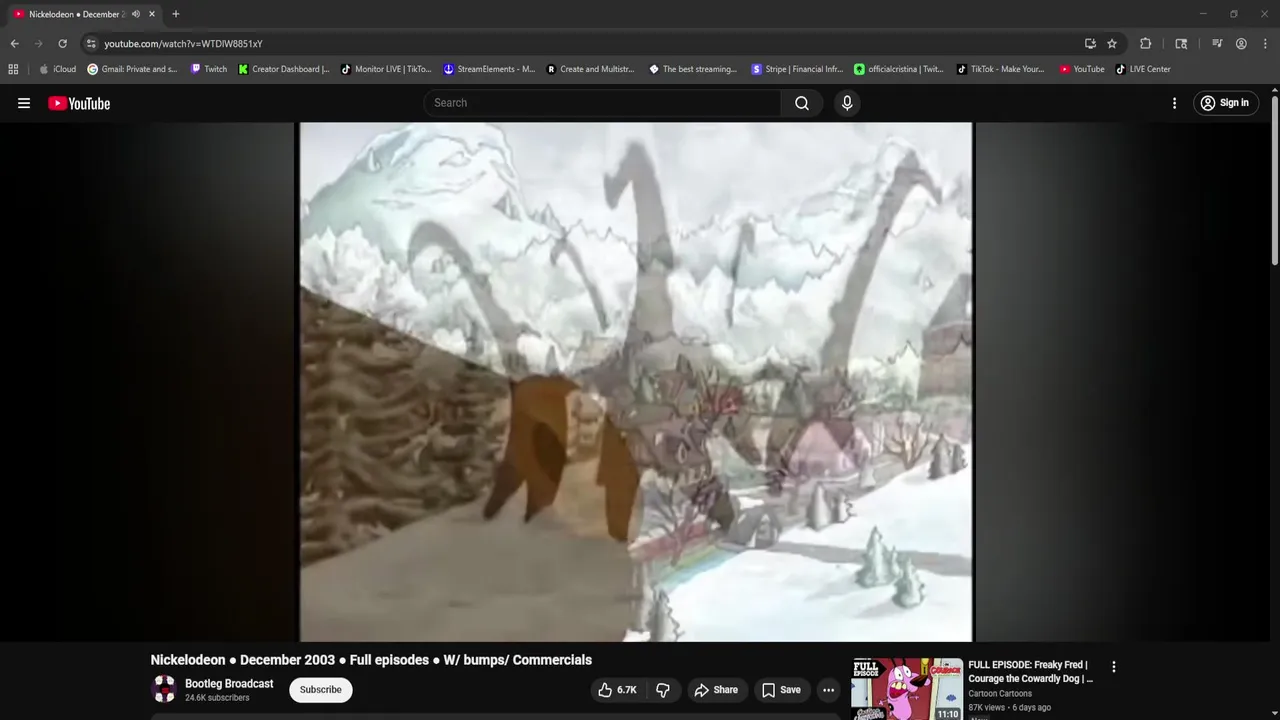Open the LIVE Center bookmark

pyautogui.click(x=1143, y=69)
